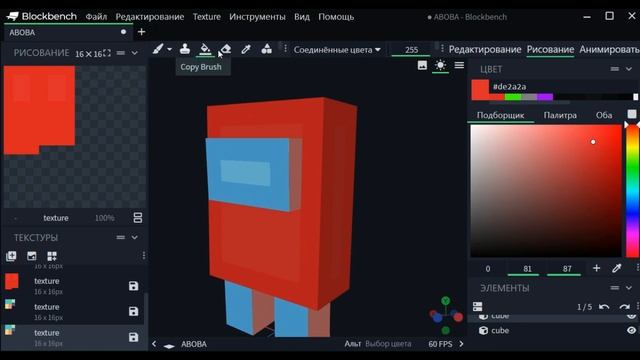Screen dimensions: 640x360
Task: Save the selected bottom texture
Action: tap(133, 337)
